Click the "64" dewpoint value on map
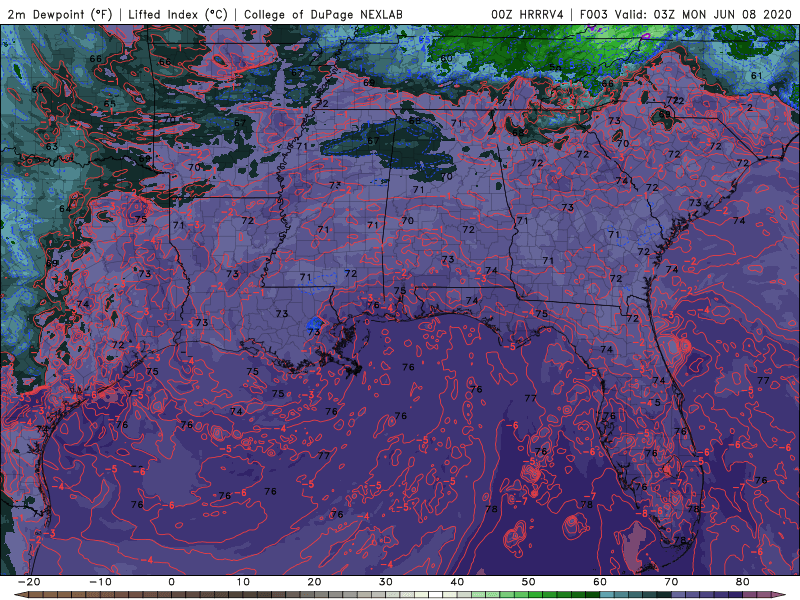The width and height of the screenshot is (800, 600). (x=65, y=209)
